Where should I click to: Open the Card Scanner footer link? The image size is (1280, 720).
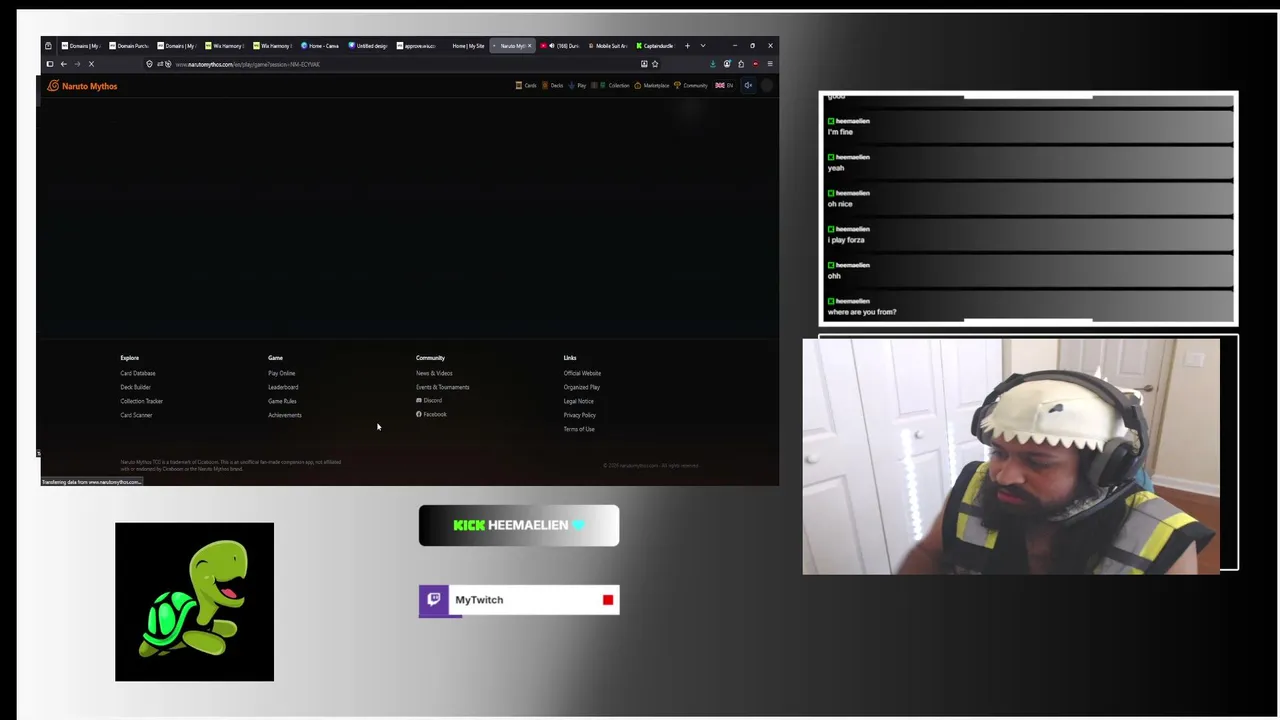[136, 415]
